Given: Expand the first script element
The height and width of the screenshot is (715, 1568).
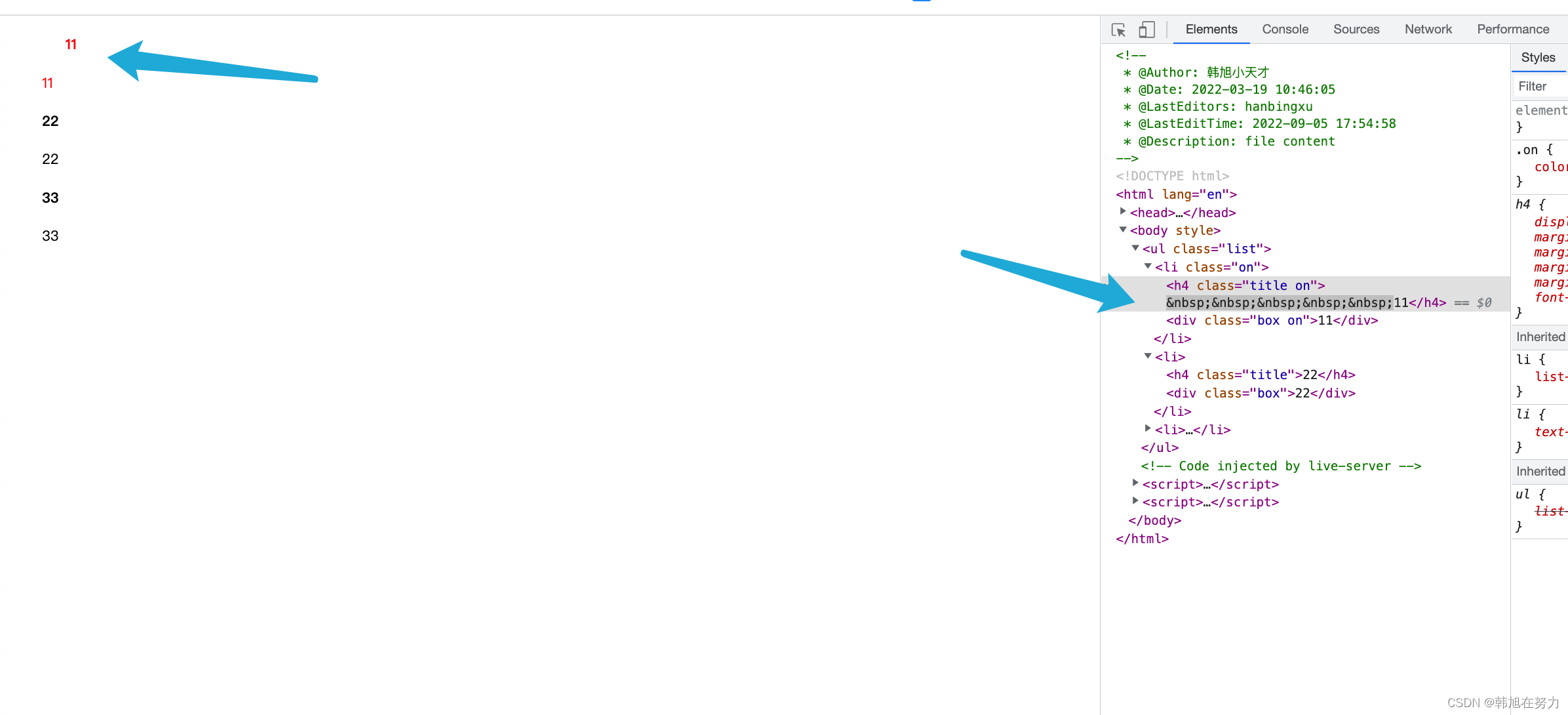Looking at the screenshot, I should (x=1135, y=483).
